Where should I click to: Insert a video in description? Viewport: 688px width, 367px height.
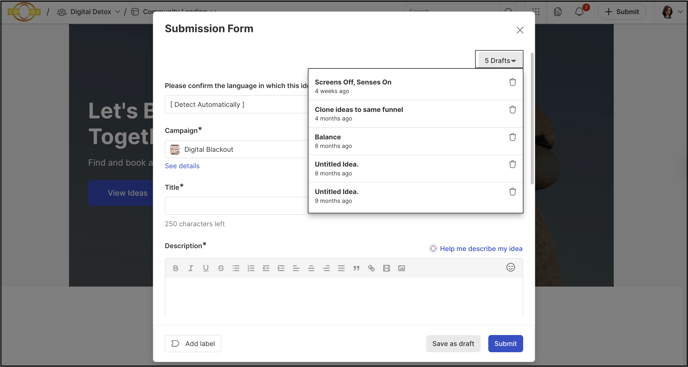tap(387, 268)
